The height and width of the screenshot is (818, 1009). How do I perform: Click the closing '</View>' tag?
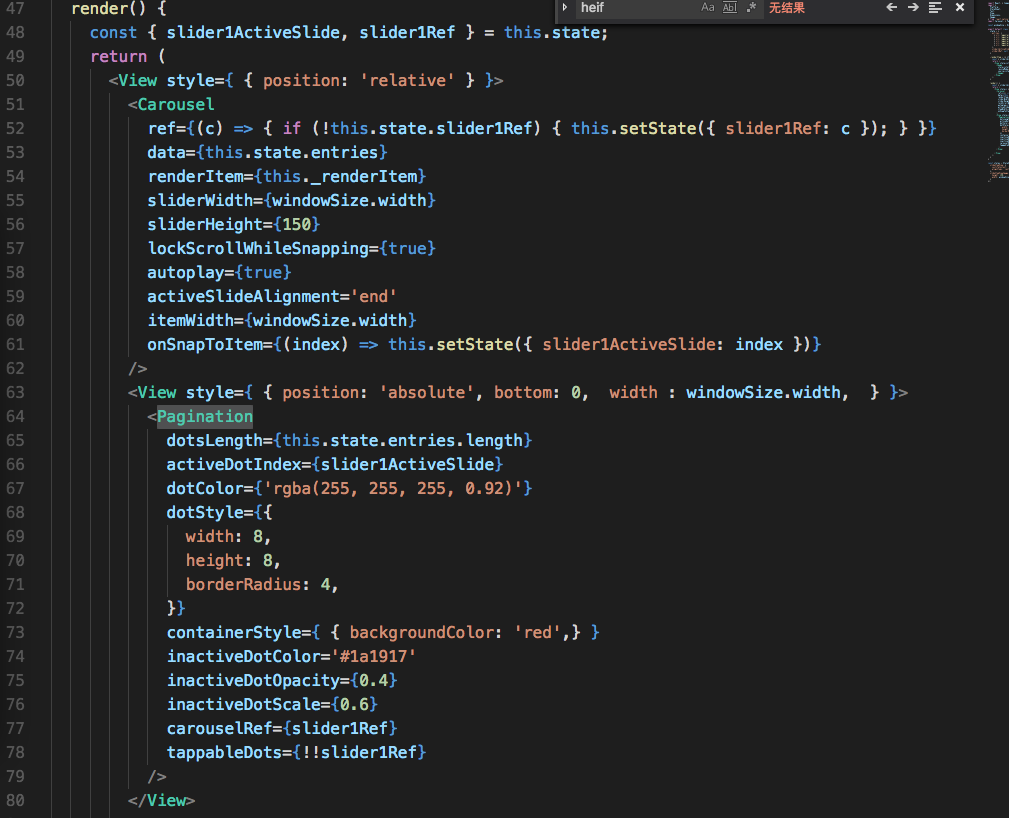coord(162,801)
